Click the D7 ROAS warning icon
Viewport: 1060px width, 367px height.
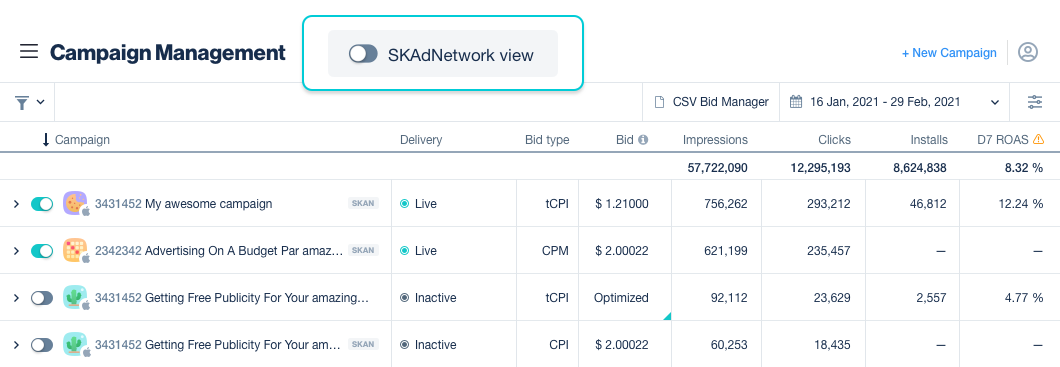tap(1039, 139)
